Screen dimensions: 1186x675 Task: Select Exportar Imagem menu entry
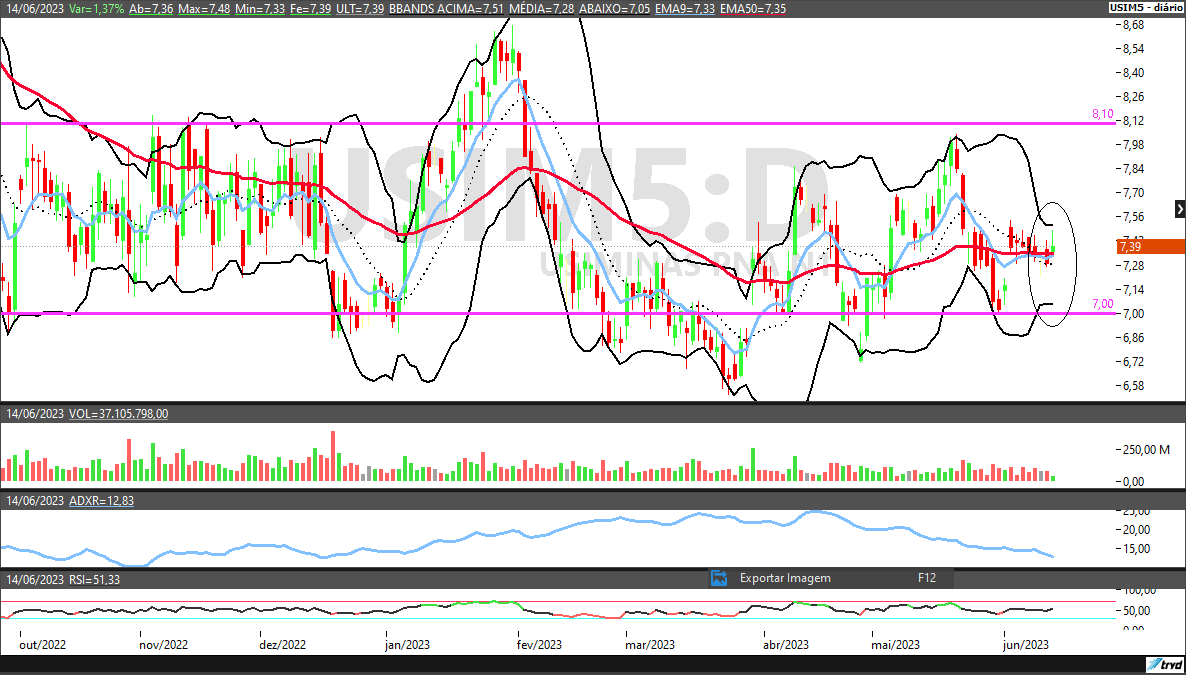785,578
